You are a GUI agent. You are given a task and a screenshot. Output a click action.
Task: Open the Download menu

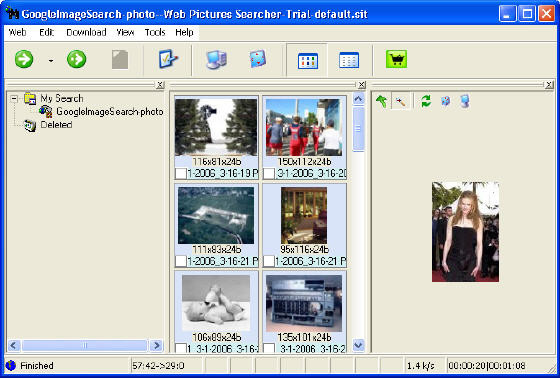click(86, 33)
